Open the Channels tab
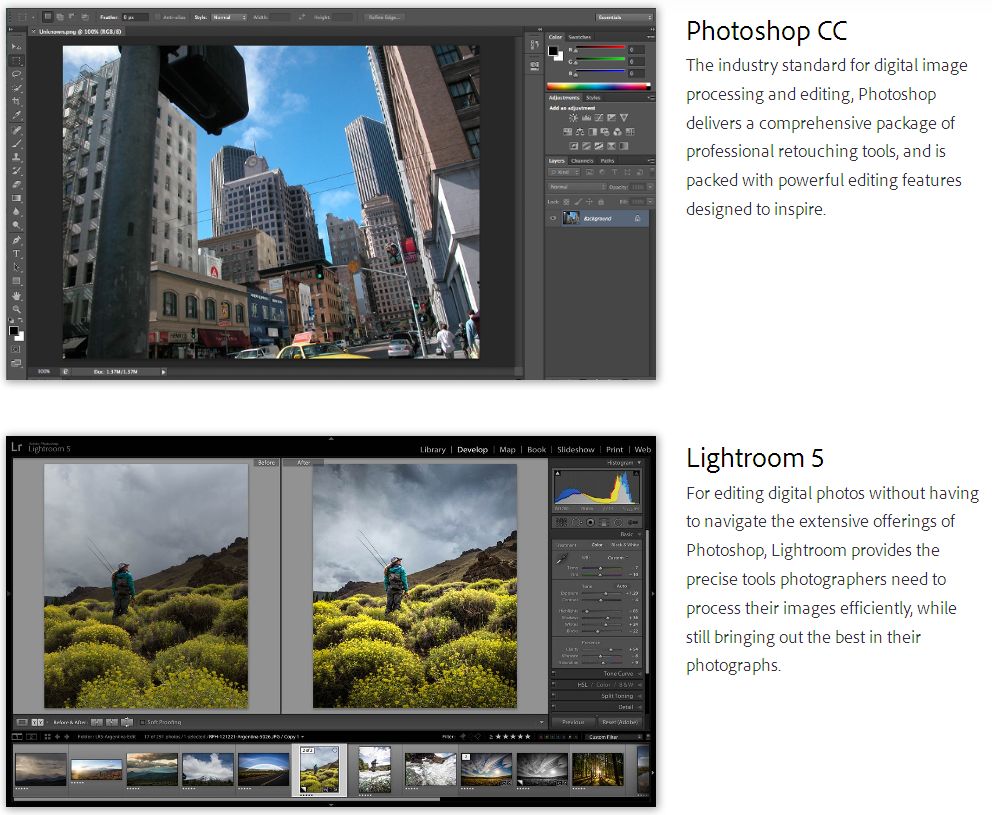The width and height of the screenshot is (992, 815). 582,160
